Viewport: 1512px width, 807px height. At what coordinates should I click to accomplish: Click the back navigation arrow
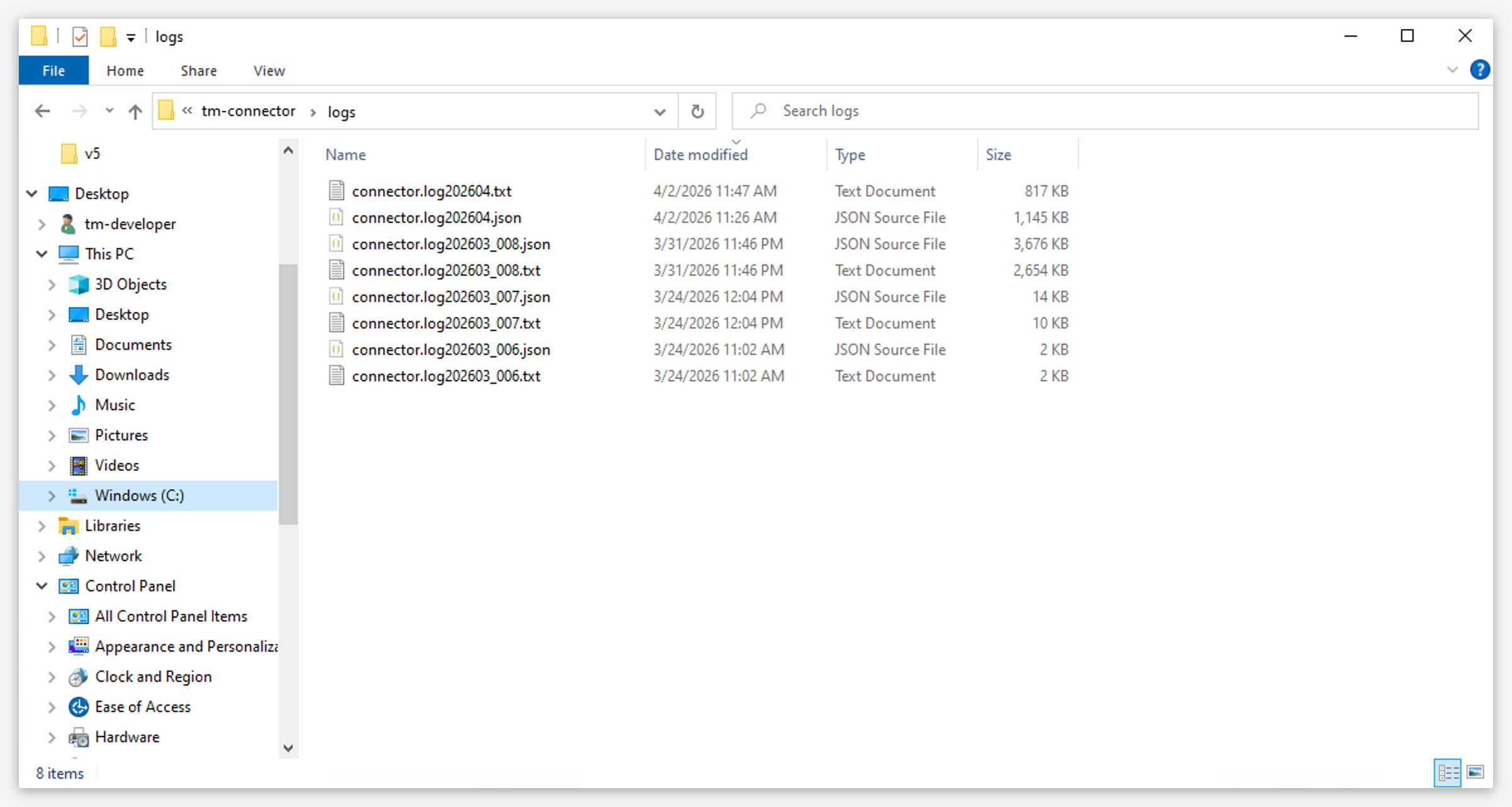42,111
